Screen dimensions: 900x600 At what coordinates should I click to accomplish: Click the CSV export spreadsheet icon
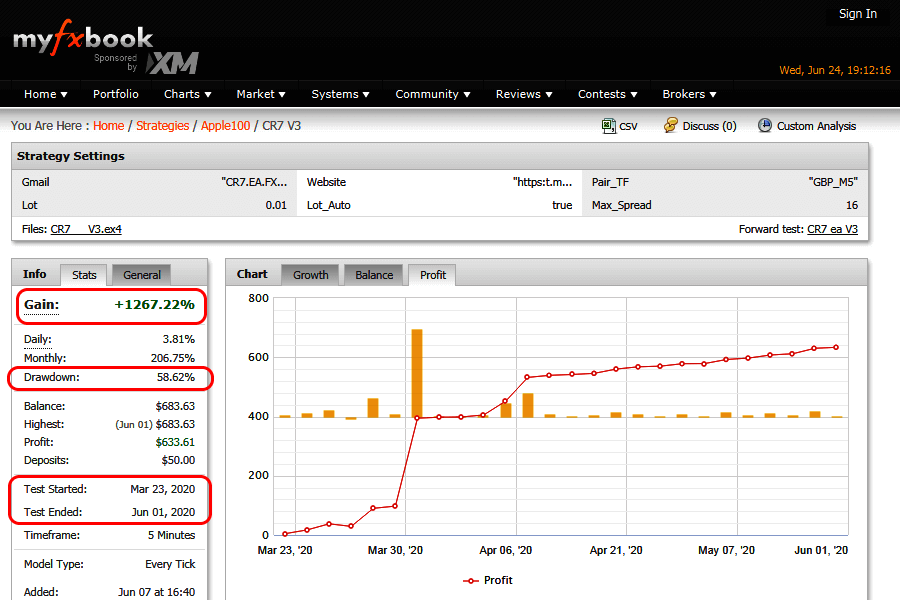[608, 126]
